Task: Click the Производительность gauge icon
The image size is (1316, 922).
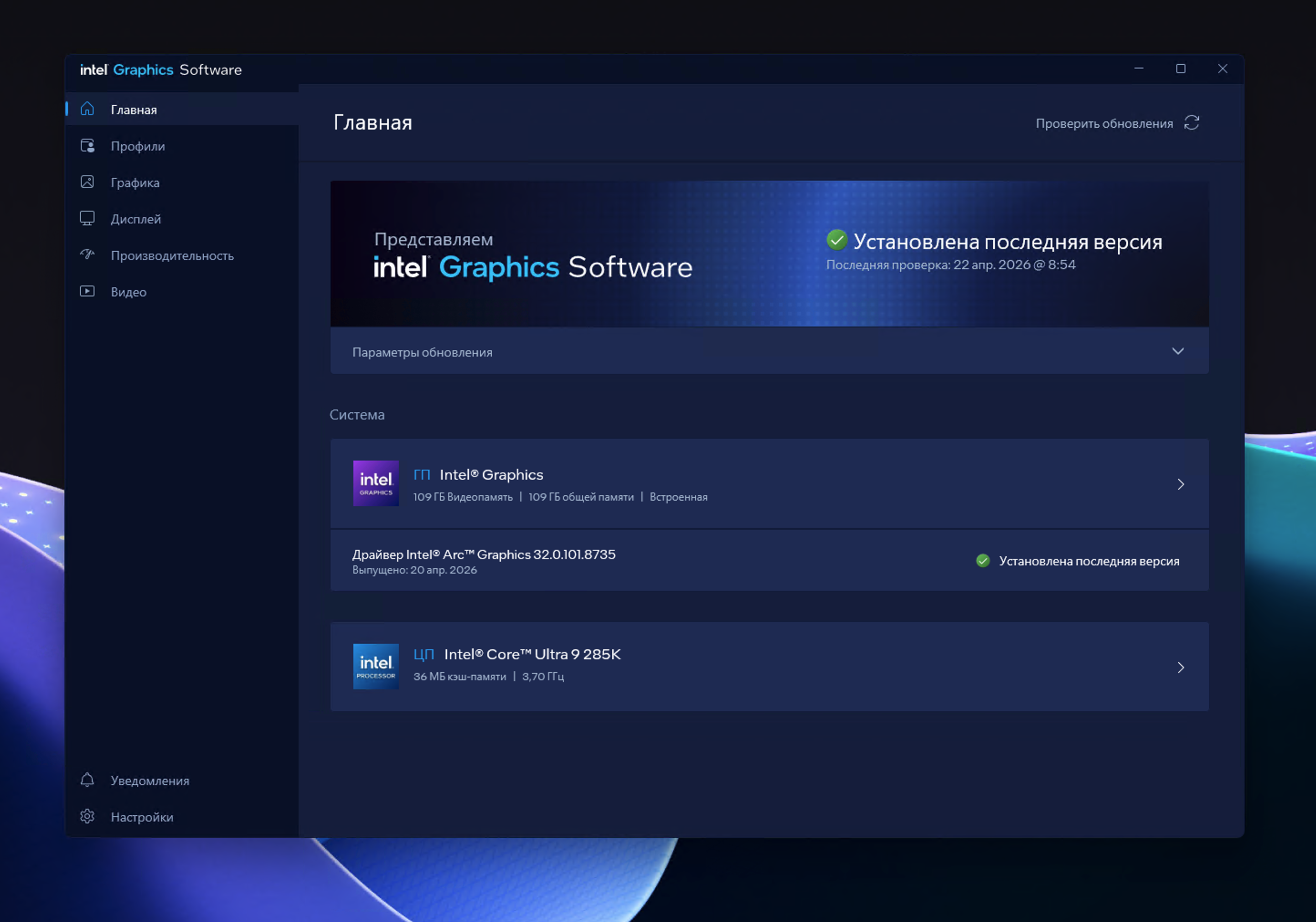Action: tap(87, 254)
